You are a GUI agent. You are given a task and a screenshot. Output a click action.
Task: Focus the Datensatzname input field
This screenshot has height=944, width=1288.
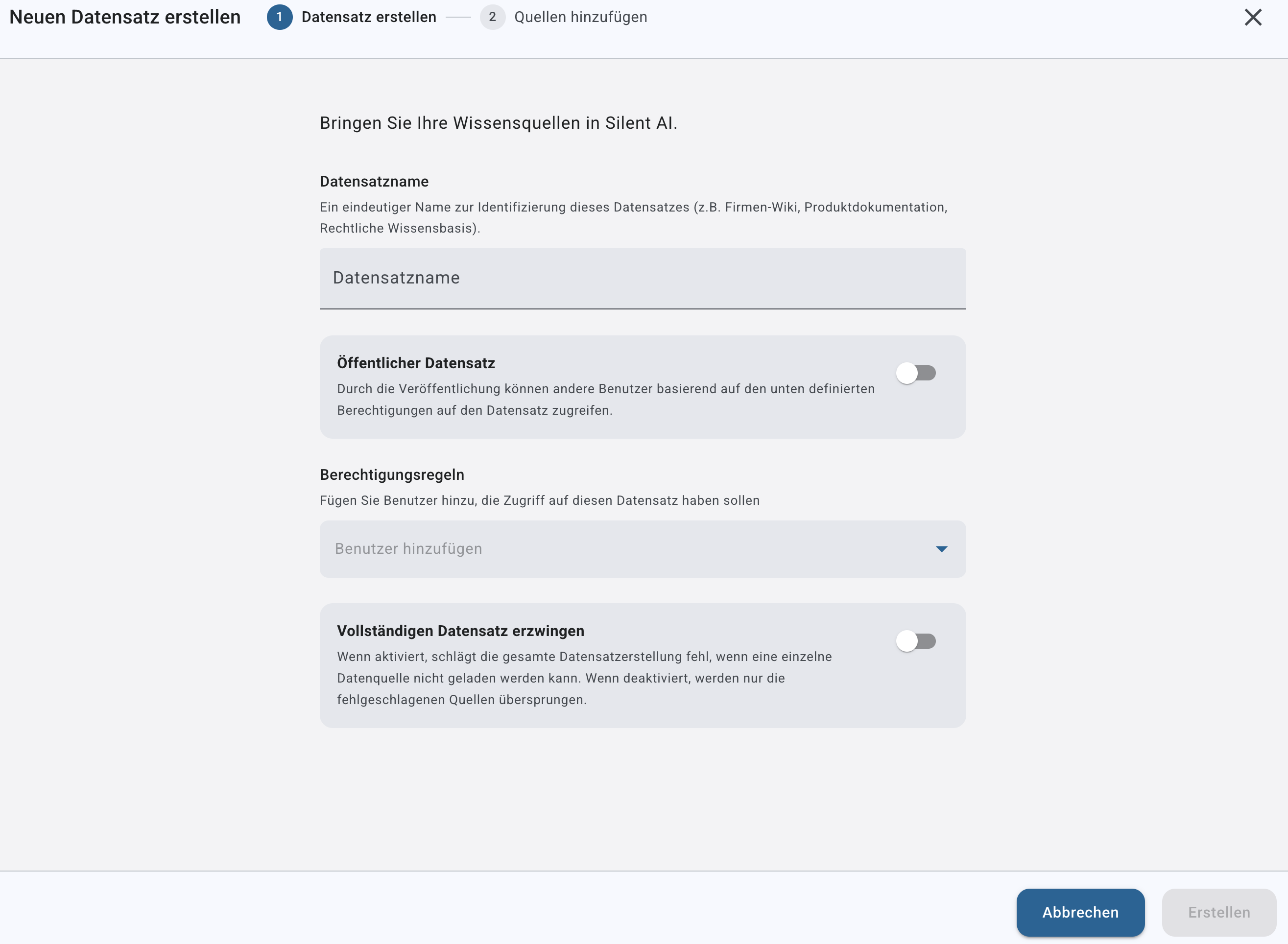[642, 278]
